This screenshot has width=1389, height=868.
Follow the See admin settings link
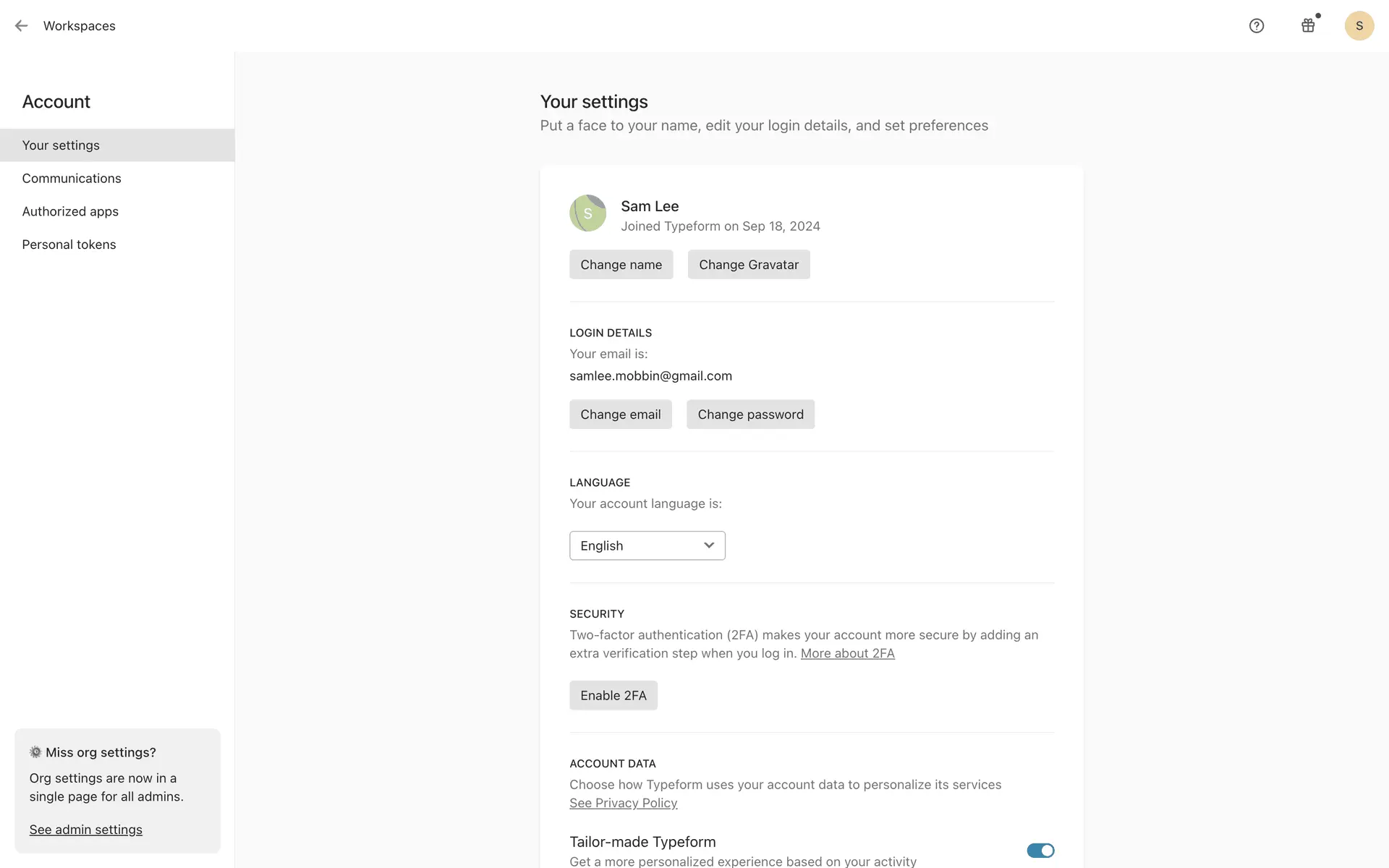(x=85, y=830)
